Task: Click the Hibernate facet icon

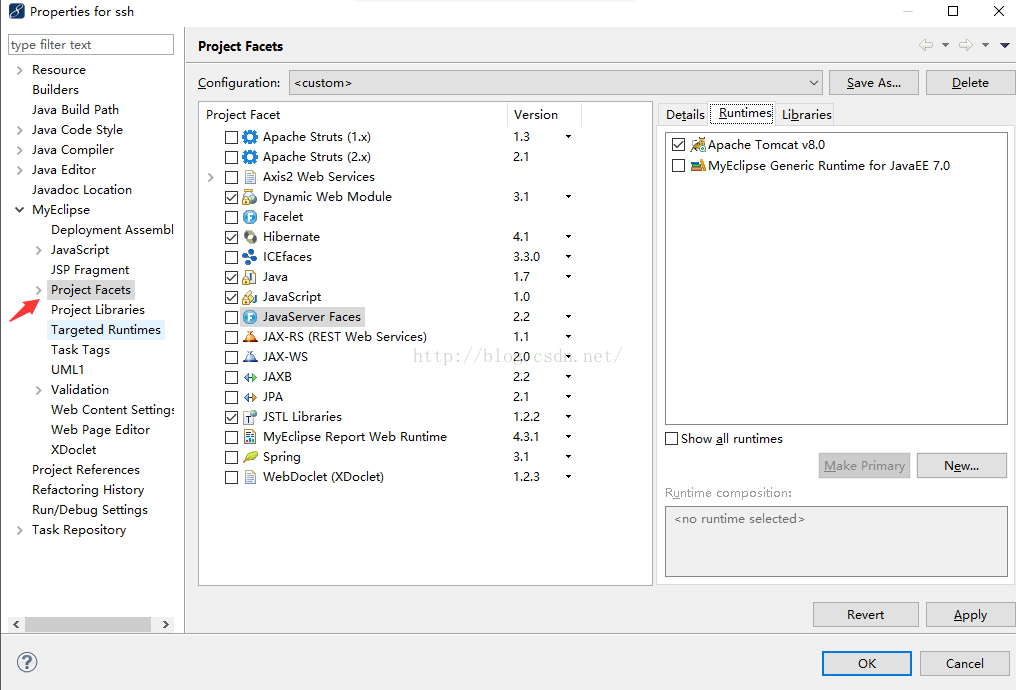Action: point(250,237)
